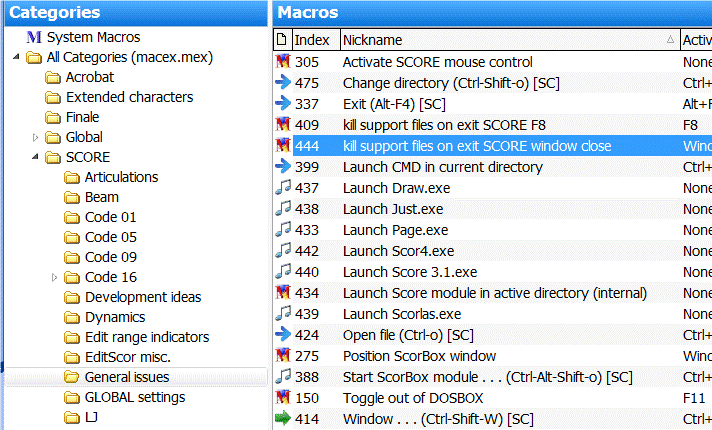Click the music note icon of Launch Draw.exe
Screen dimensions: 712x430
pos(283,187)
